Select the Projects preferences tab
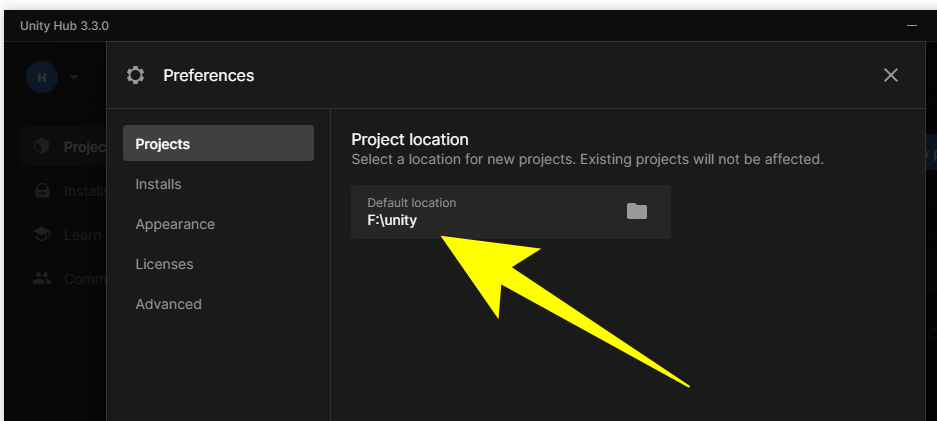937x421 pixels. click(218, 144)
